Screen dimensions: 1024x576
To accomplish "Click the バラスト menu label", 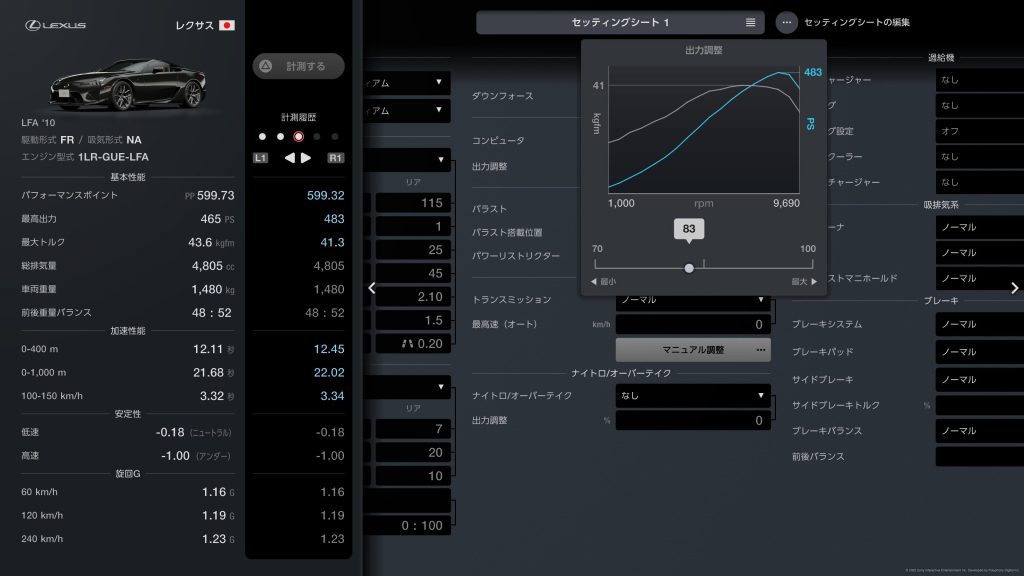I will 489,209.
